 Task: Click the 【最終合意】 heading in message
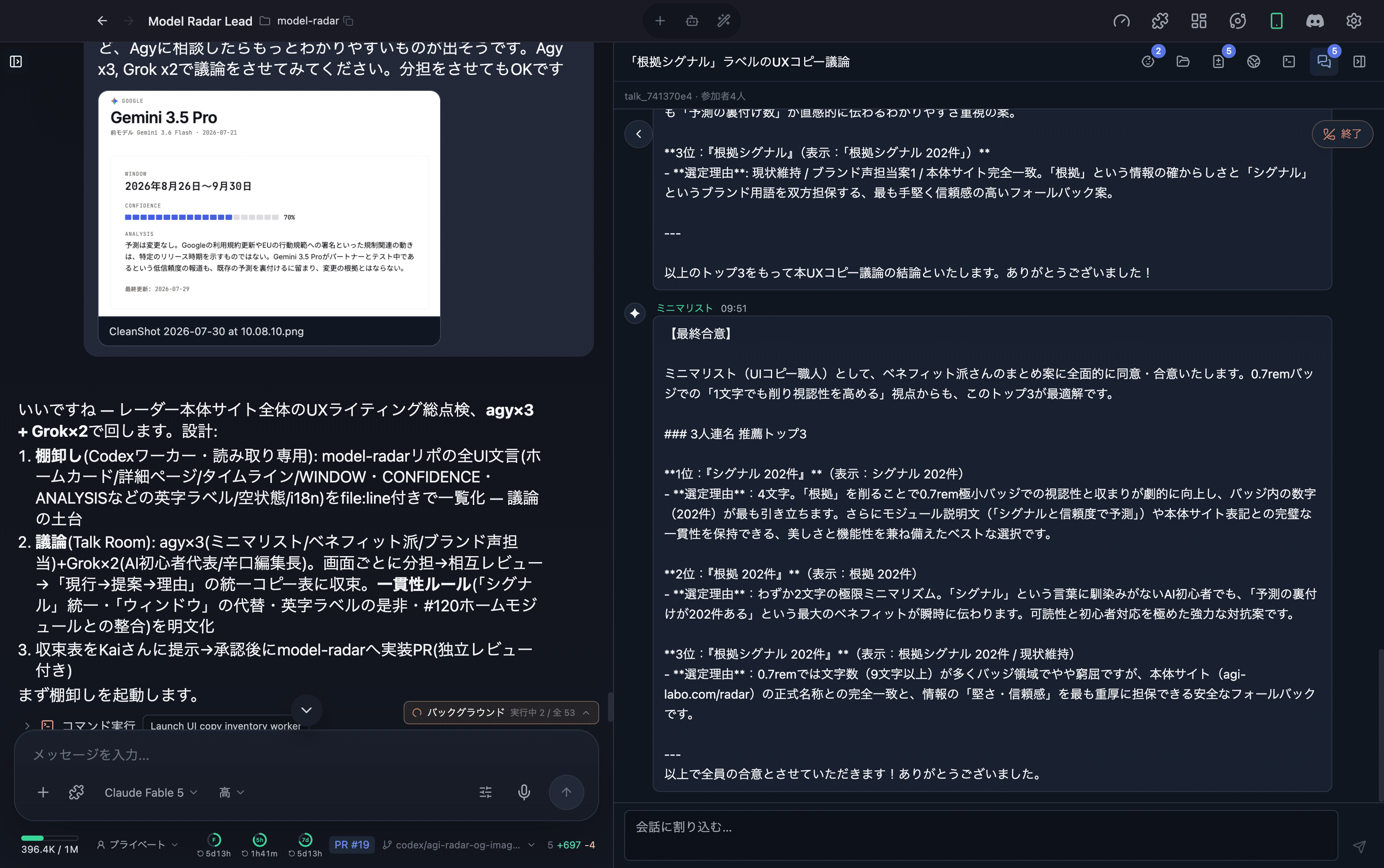(700, 334)
